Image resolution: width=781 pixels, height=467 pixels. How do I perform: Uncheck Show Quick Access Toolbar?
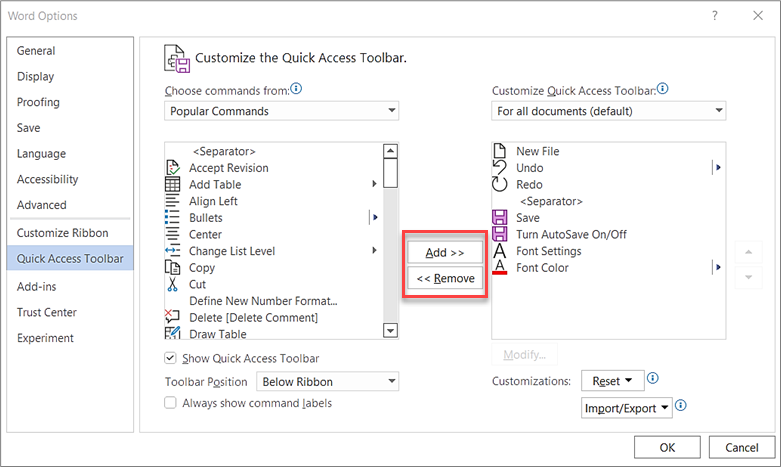click(171, 358)
